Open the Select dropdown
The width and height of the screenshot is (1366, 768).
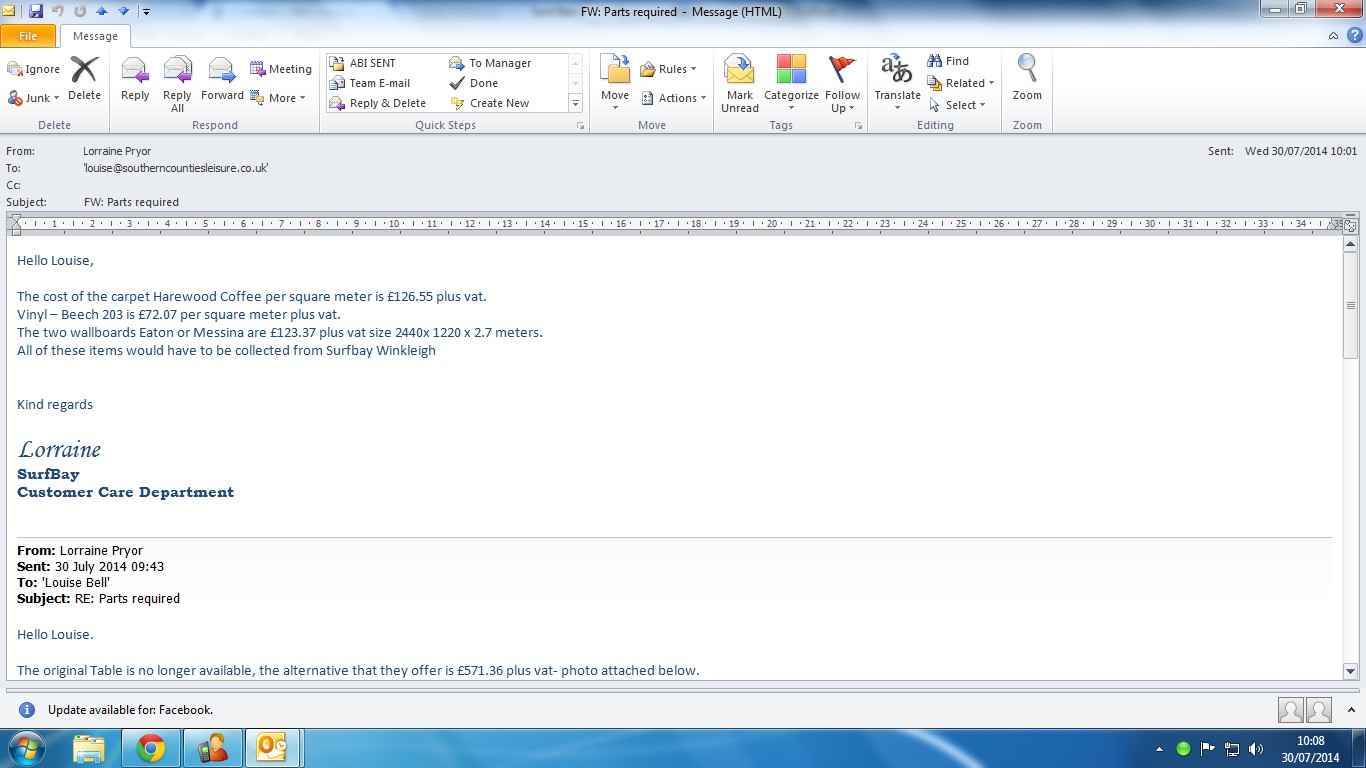pos(957,105)
